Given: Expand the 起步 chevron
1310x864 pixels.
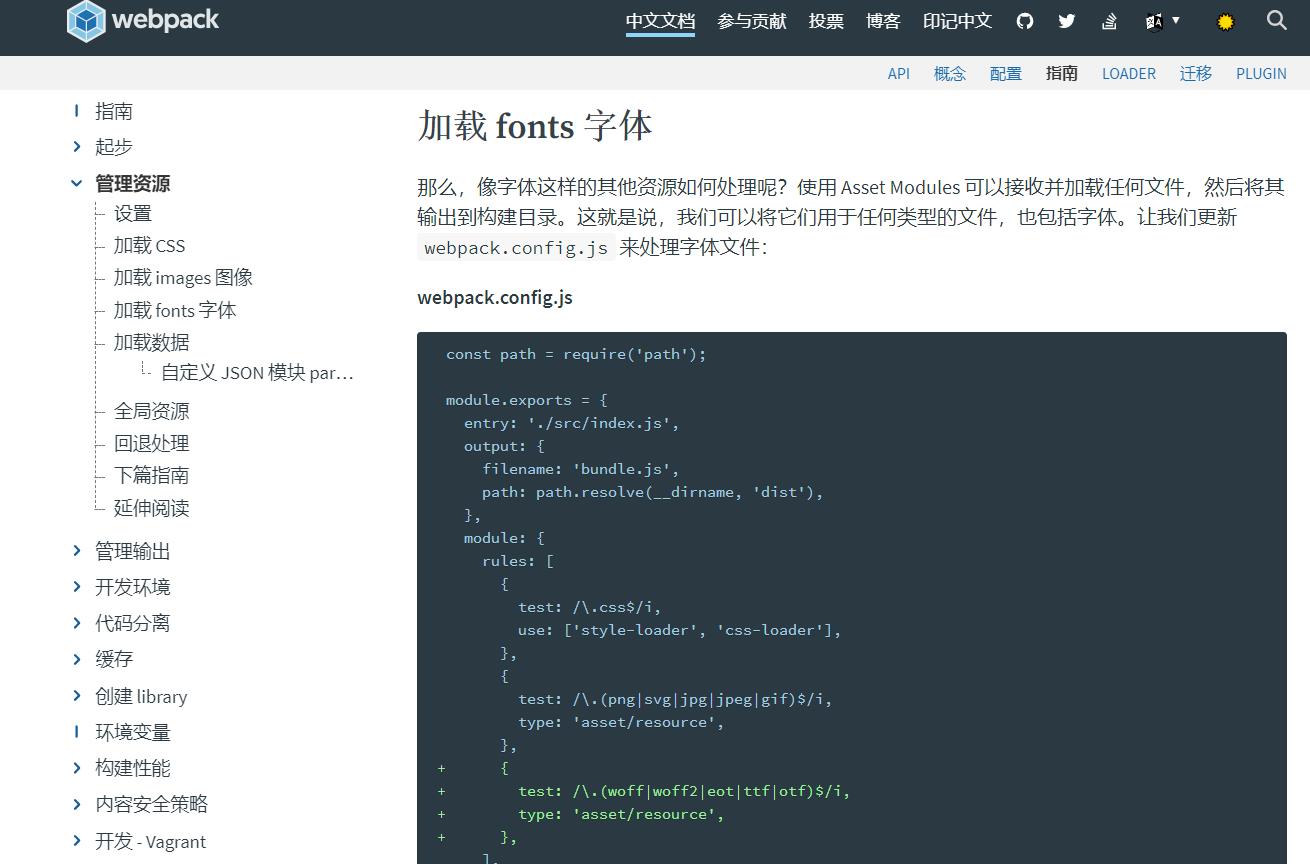Looking at the screenshot, I should 77,146.
